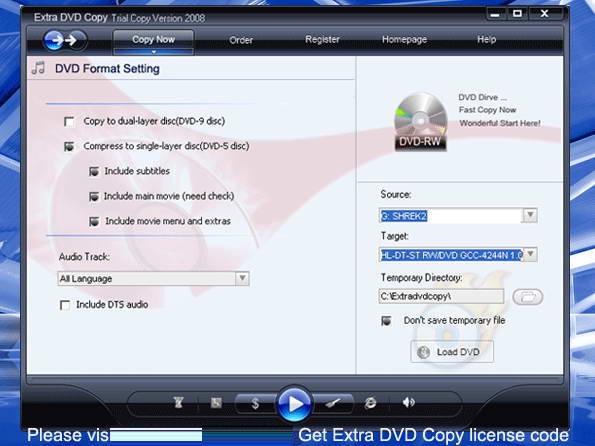
Task: Toggle Include subtitles checkbox
Action: [94, 171]
